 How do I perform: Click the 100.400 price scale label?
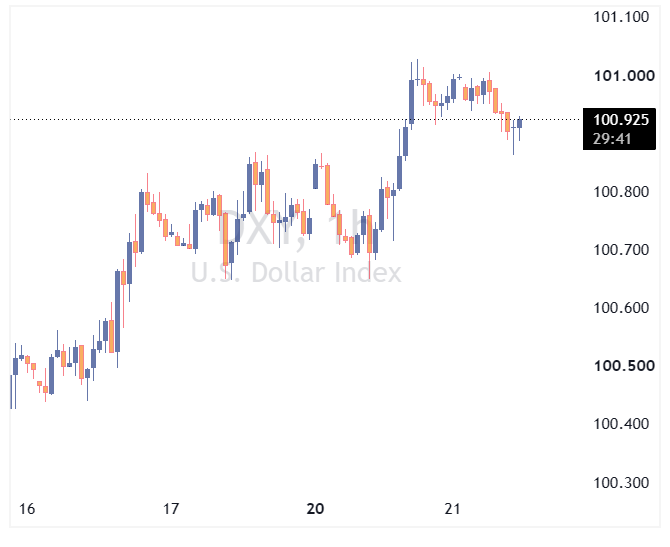621,424
